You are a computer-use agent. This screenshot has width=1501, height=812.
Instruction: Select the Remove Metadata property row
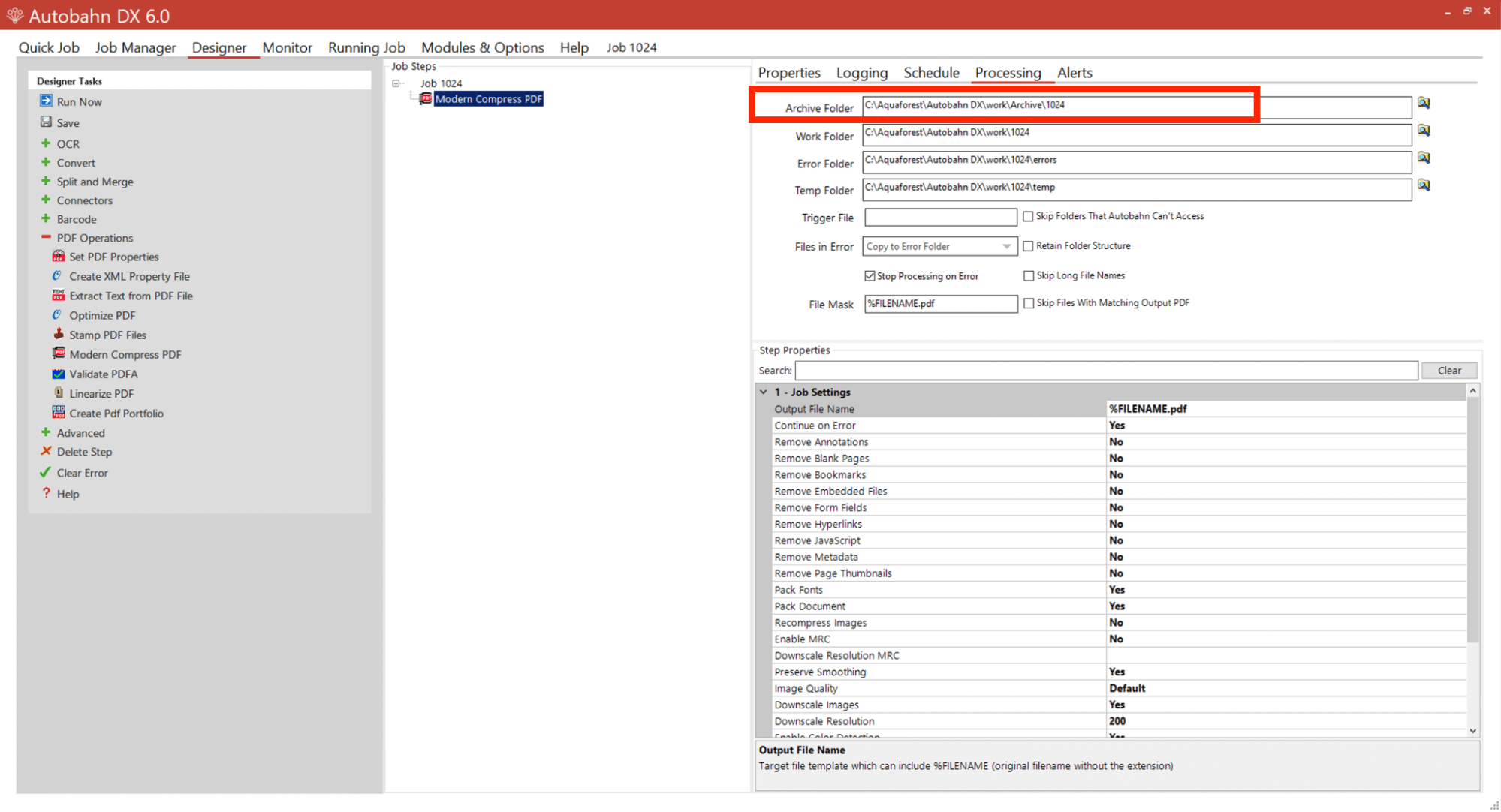coord(1119,557)
